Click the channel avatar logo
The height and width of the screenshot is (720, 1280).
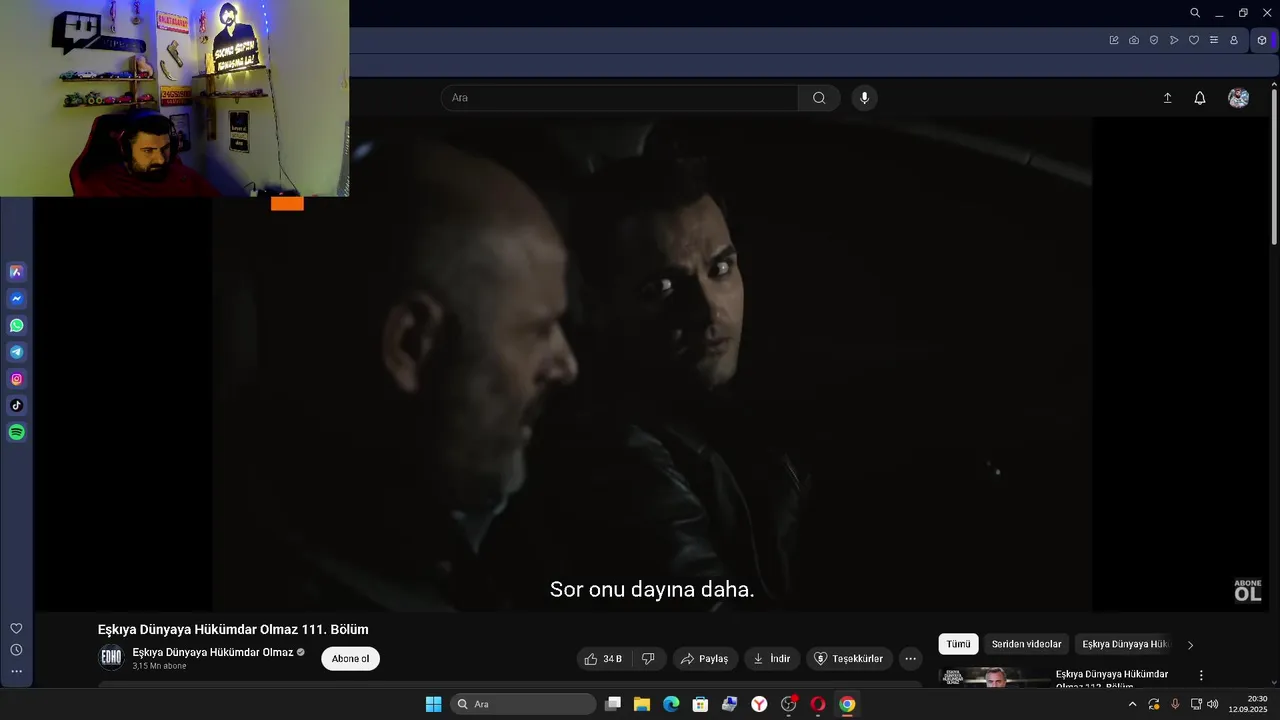[111, 658]
